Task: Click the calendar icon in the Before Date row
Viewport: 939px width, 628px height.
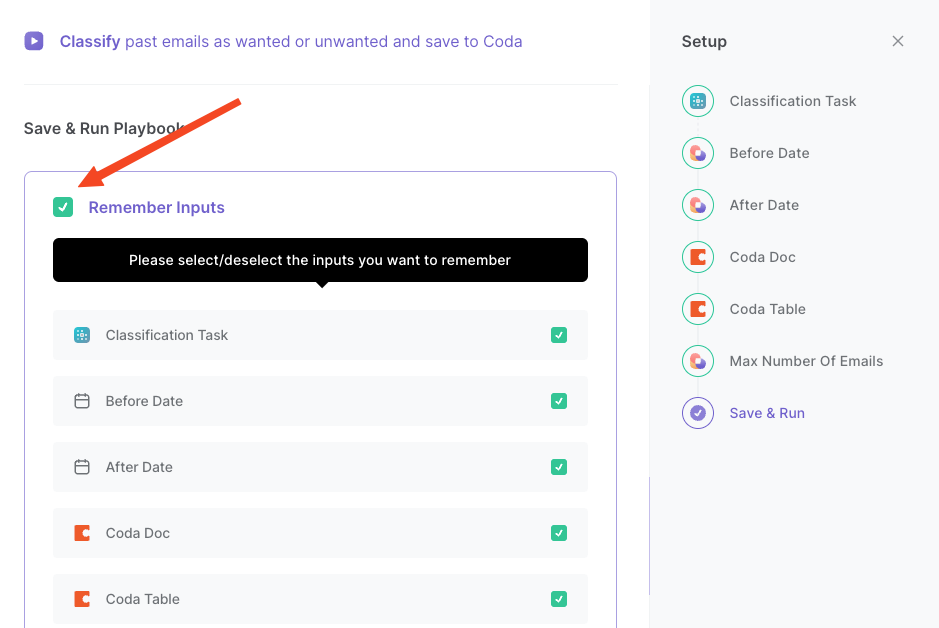Action: point(82,401)
